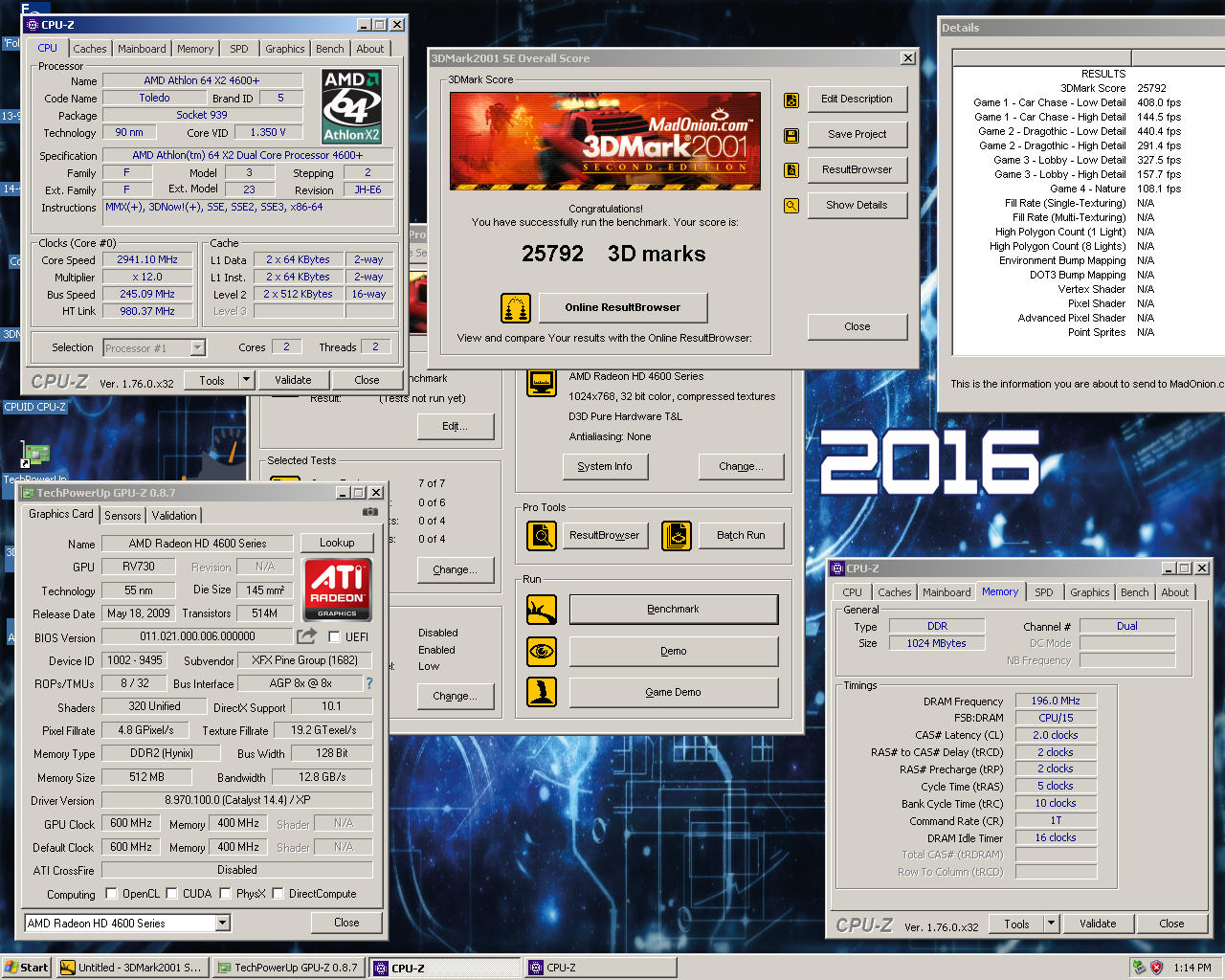Click the Bus Interface question mark icon
Viewport: 1225px width, 980px height.
pyautogui.click(x=369, y=683)
